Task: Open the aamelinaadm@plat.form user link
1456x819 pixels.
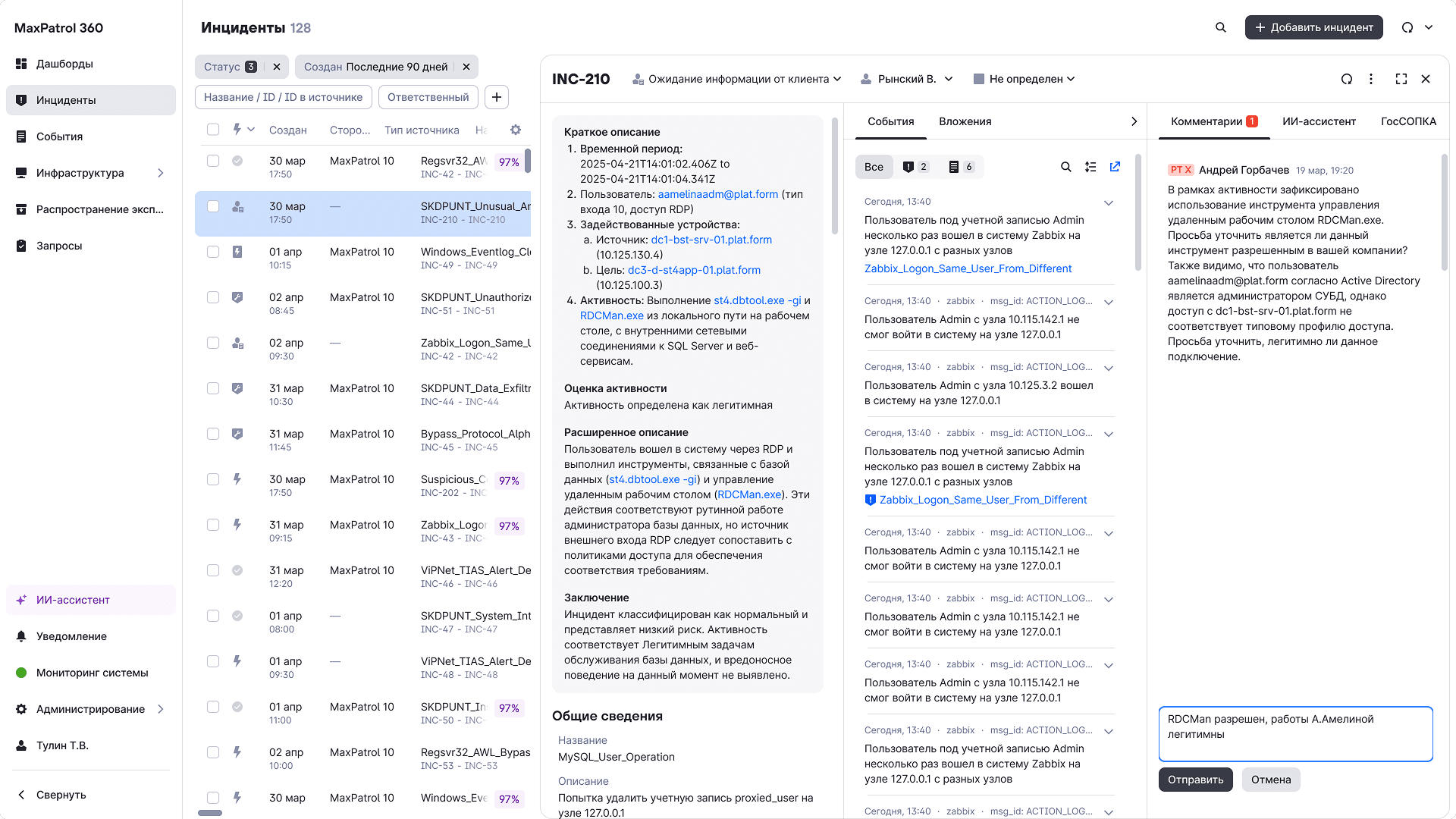Action: coord(717,194)
